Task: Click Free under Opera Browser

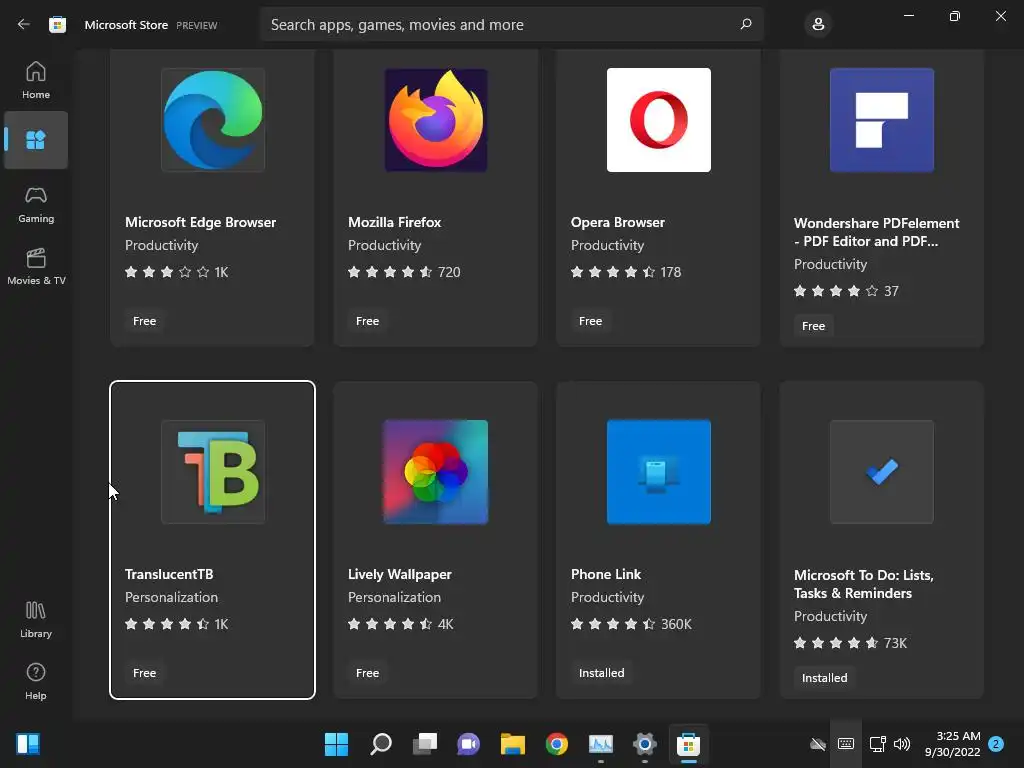Action: point(590,321)
